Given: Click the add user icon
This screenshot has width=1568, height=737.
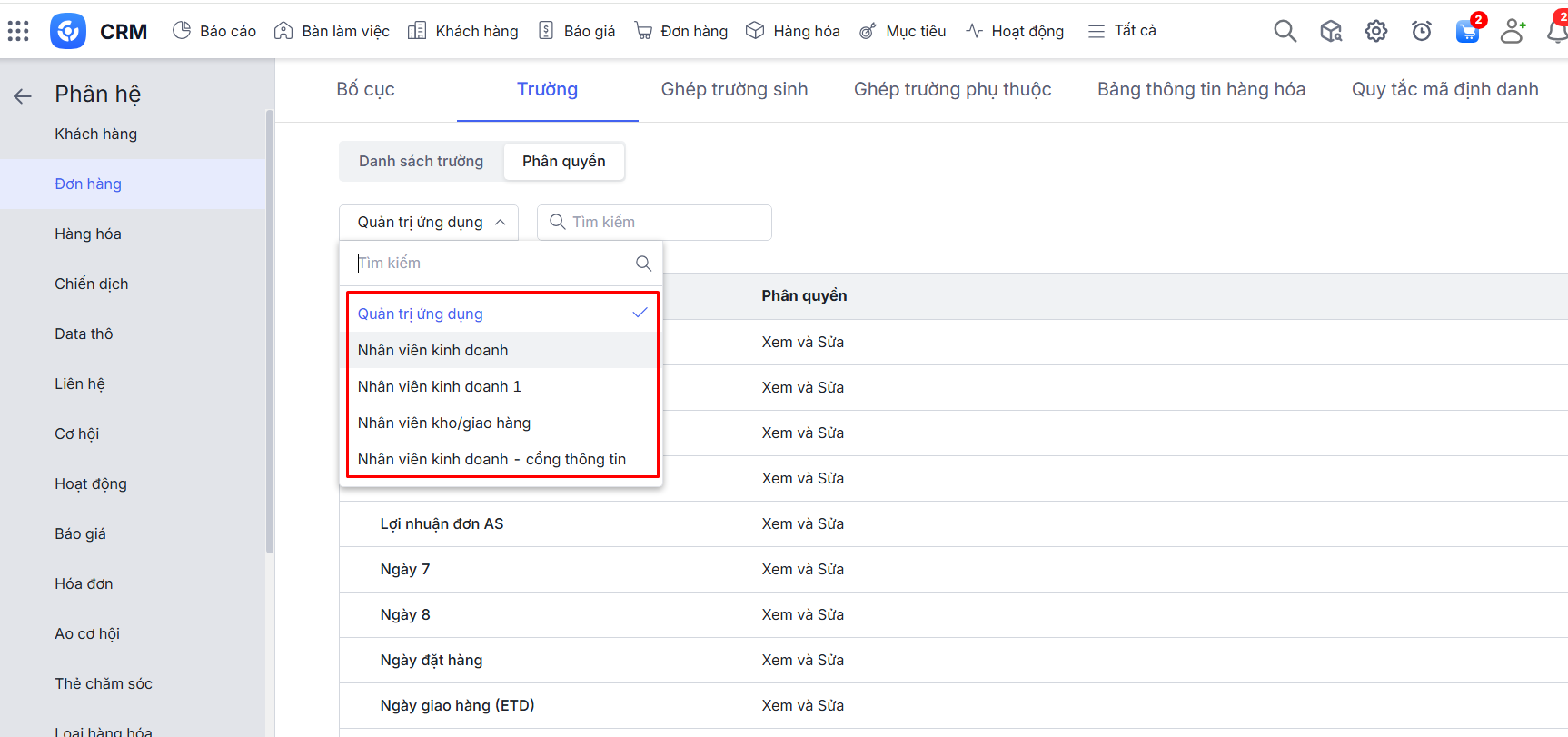Looking at the screenshot, I should (1513, 31).
